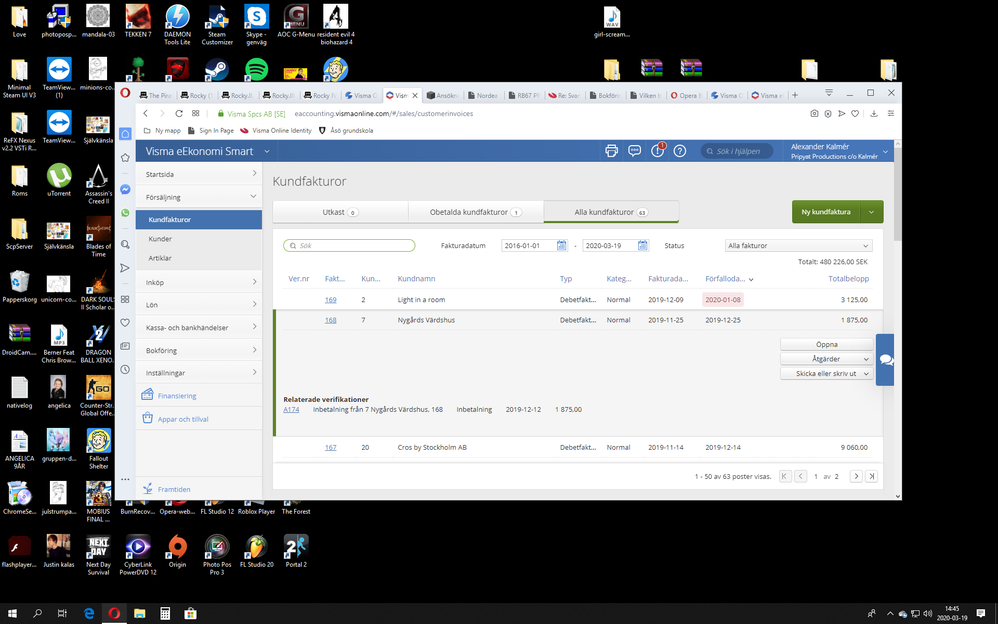Open the Skicka eller skriv ut dropdown
Viewport: 998px width, 624px height.
pos(826,374)
